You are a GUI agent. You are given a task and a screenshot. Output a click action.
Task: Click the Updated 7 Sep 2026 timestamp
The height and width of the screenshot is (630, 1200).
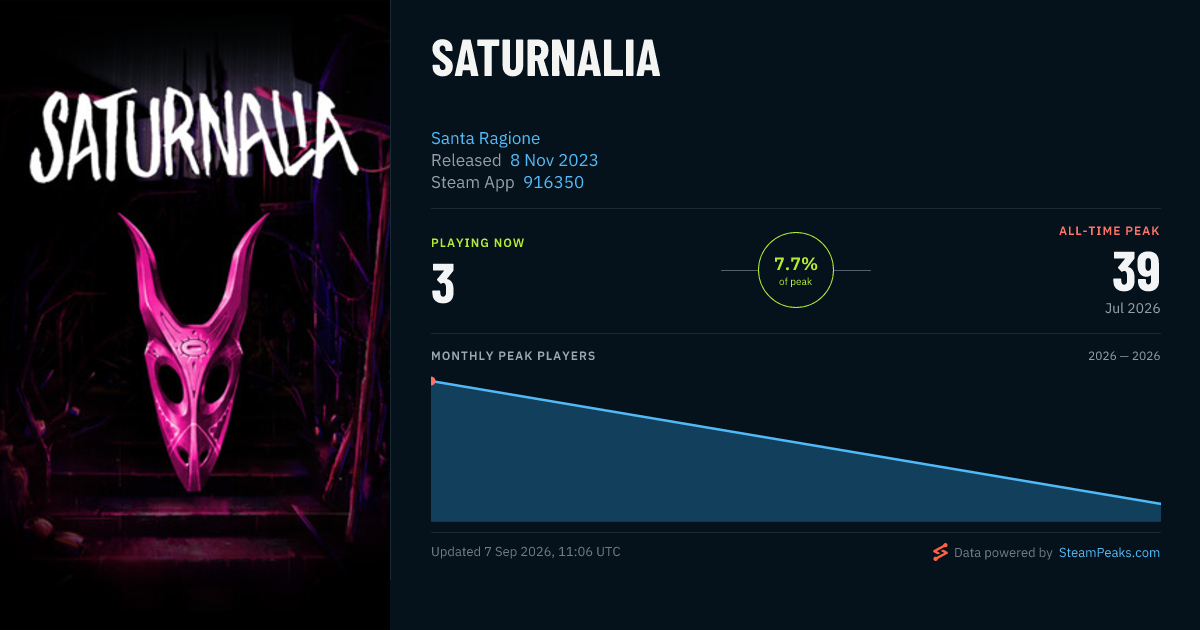point(526,552)
